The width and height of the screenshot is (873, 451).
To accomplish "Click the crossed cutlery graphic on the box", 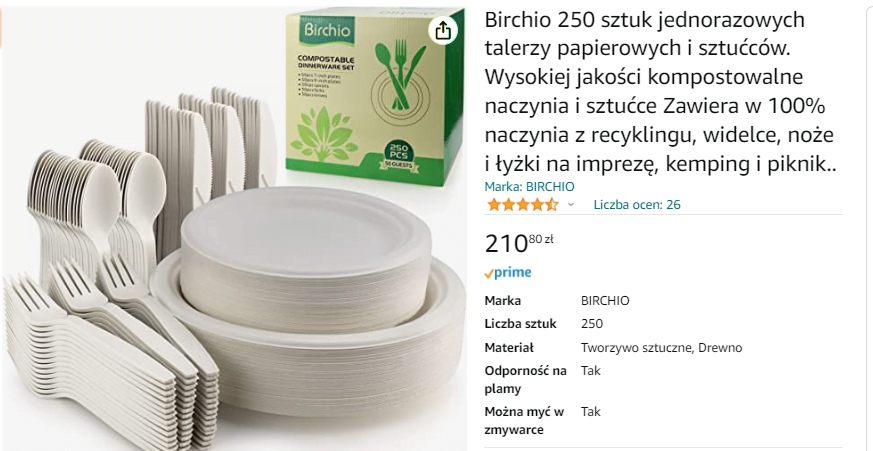I will point(398,73).
